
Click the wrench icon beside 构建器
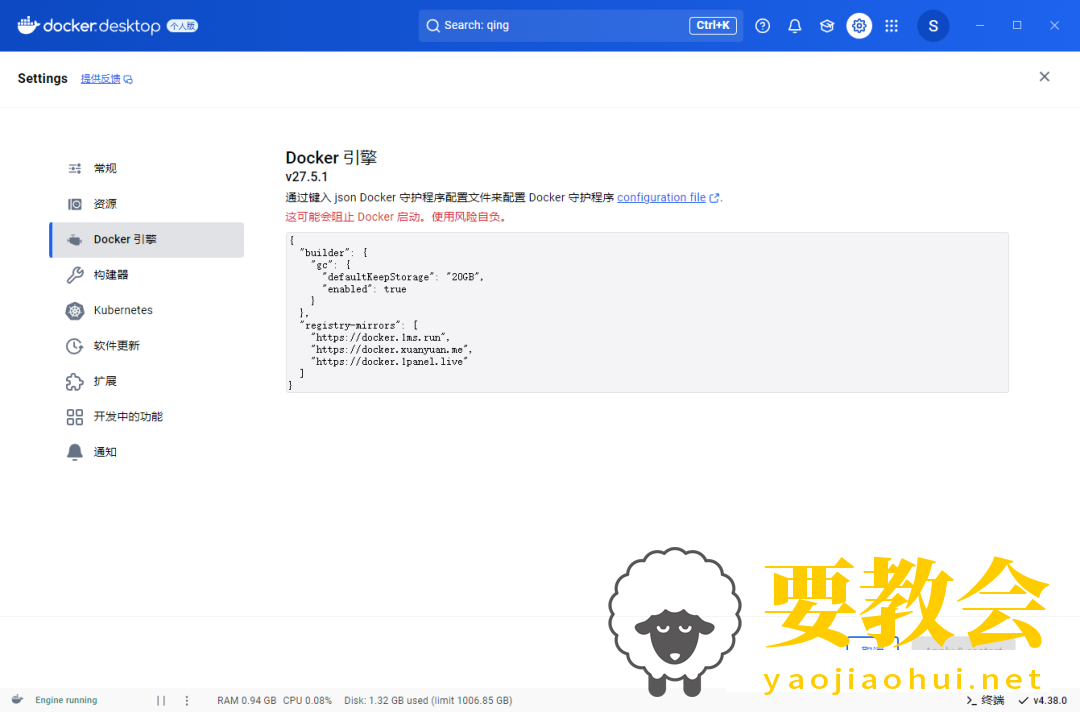74,275
